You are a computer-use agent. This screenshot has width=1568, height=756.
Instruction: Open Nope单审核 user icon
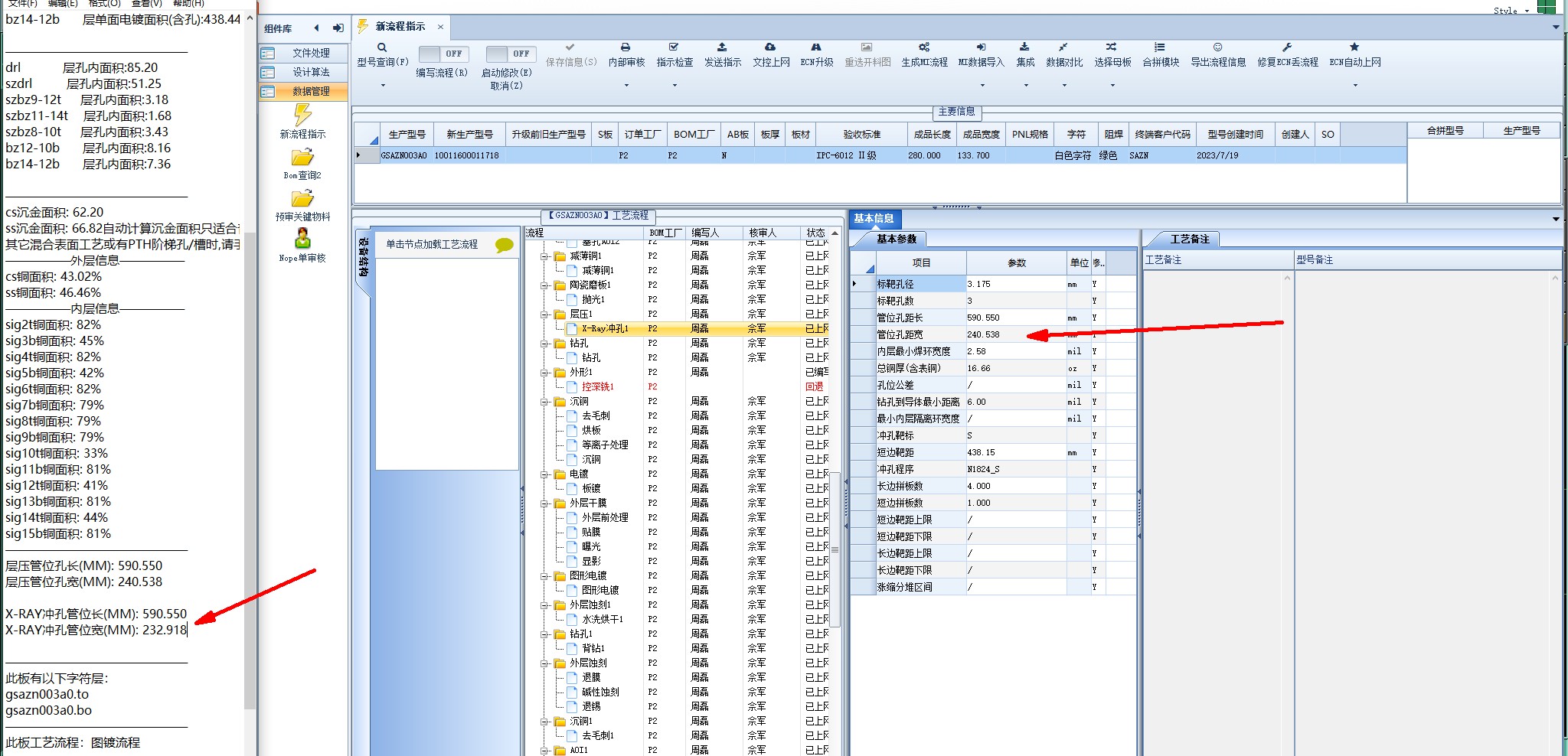[x=302, y=239]
